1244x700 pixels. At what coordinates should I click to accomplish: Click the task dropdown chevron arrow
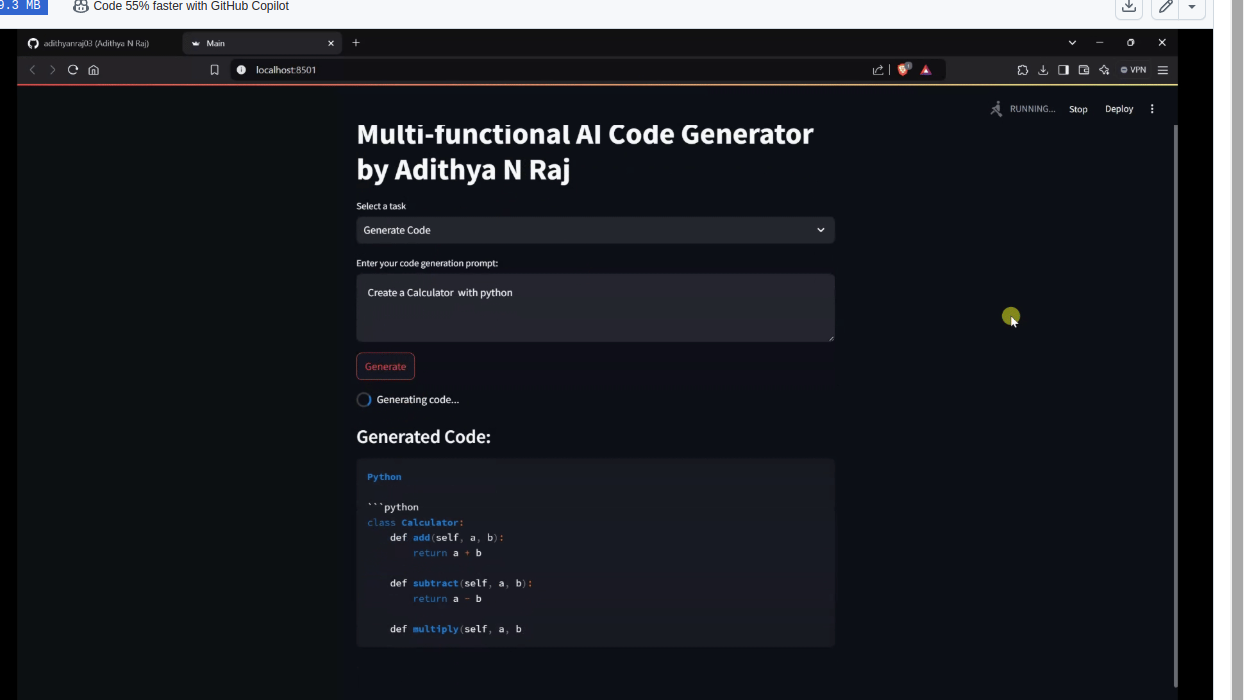(821, 230)
